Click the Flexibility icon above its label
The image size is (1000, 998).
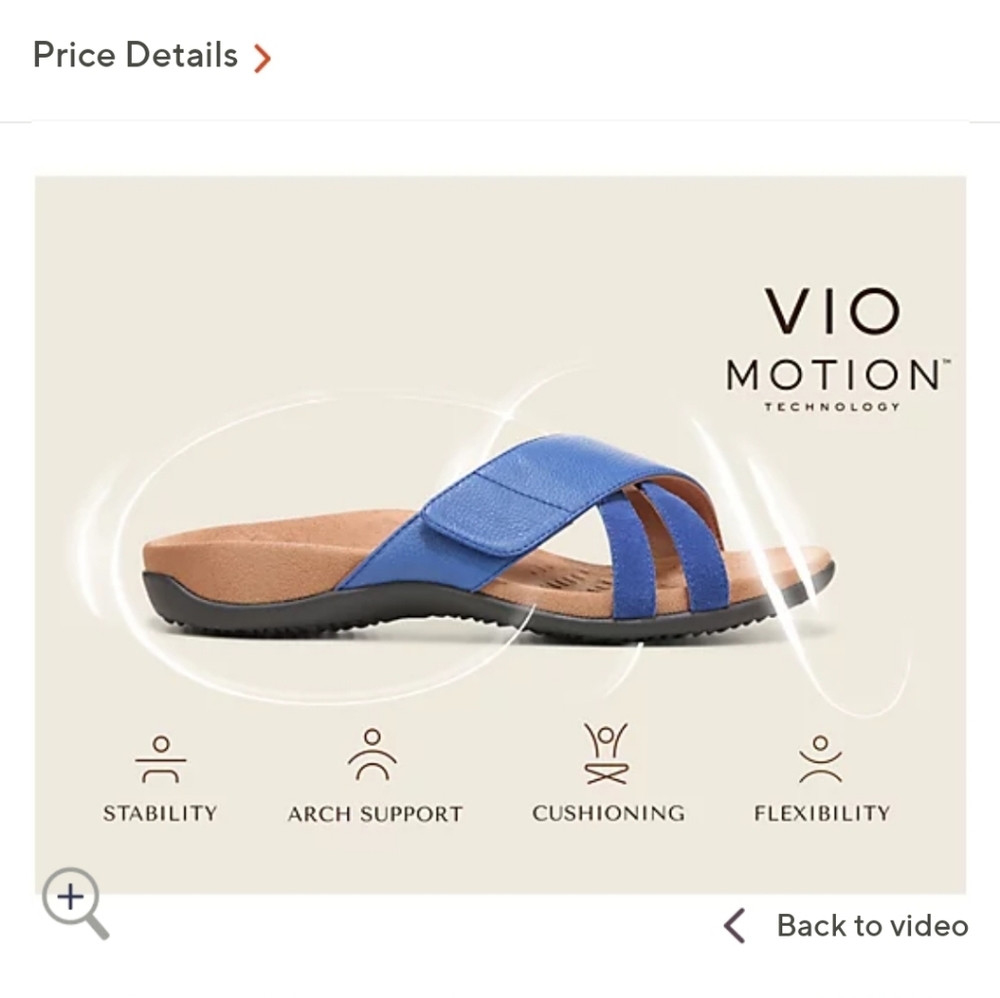(x=822, y=760)
